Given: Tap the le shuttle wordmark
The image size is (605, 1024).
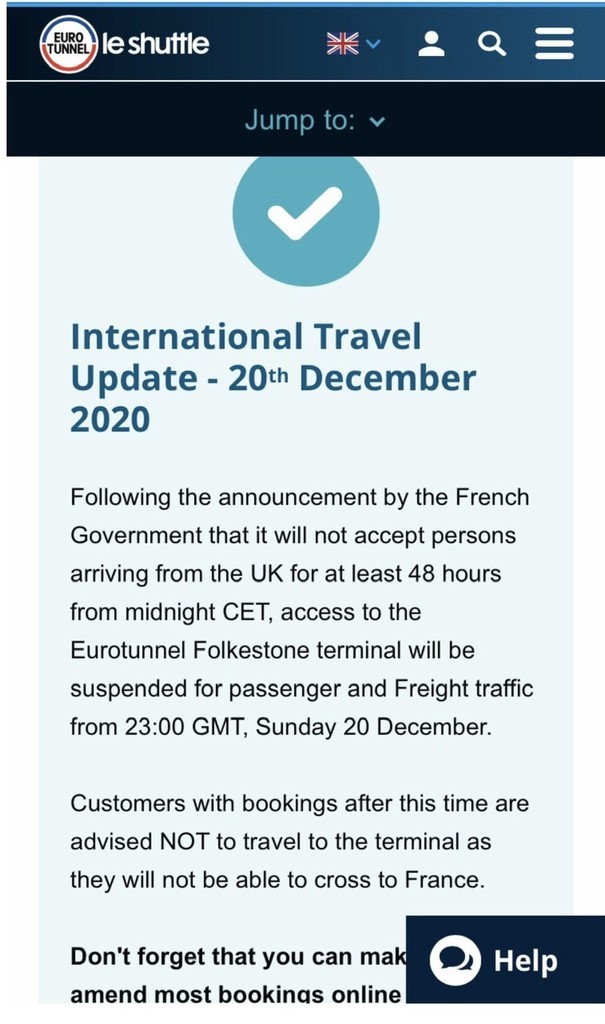Looking at the screenshot, I should point(155,44).
